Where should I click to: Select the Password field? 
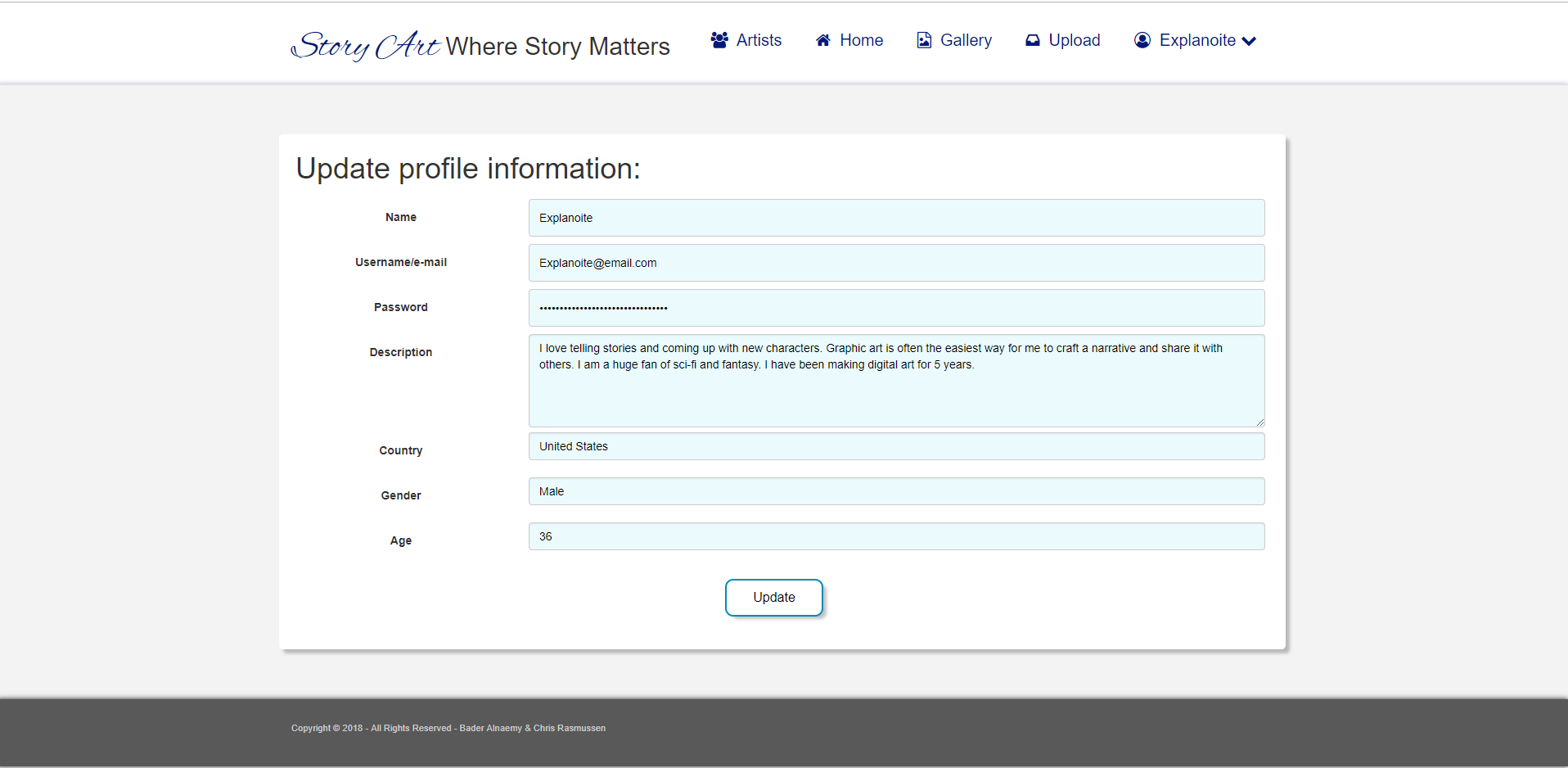tap(896, 308)
